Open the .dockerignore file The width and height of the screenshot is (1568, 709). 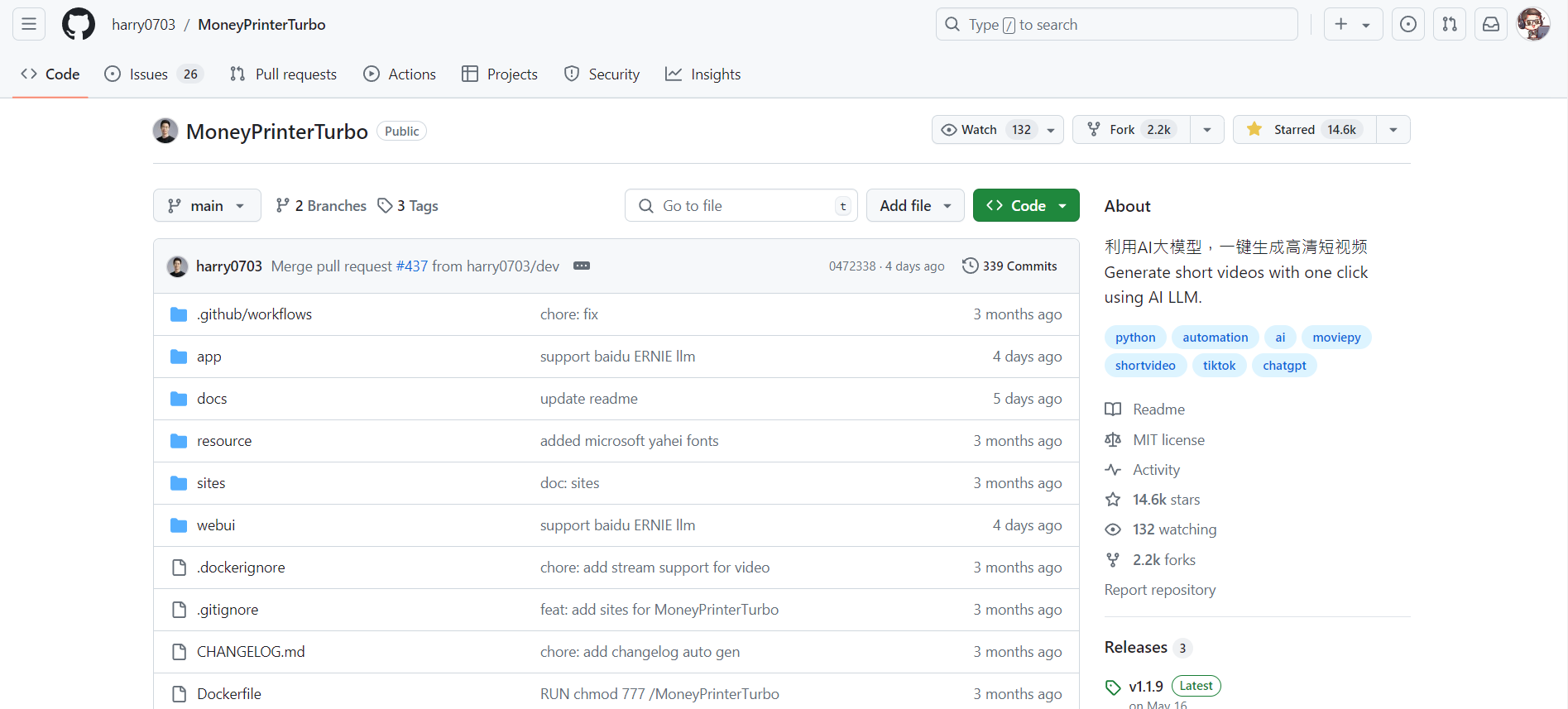click(241, 568)
